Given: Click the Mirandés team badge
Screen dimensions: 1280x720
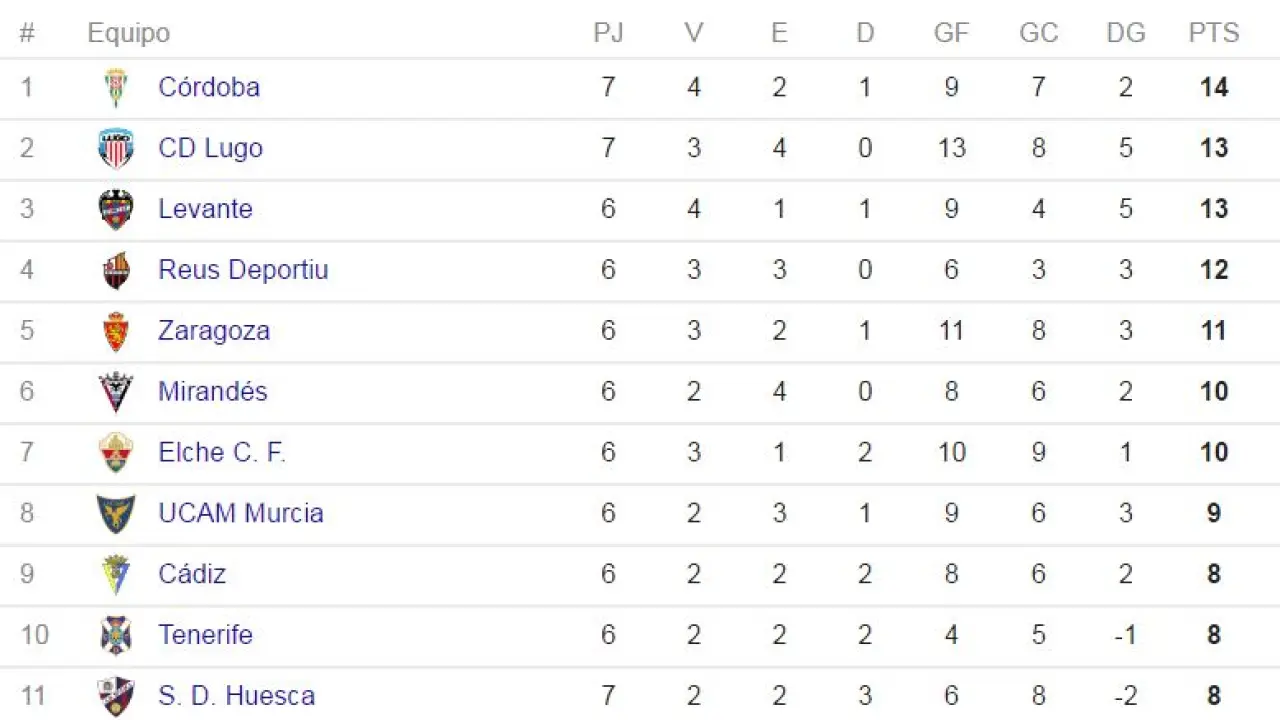Looking at the screenshot, I should pyautogui.click(x=116, y=392).
